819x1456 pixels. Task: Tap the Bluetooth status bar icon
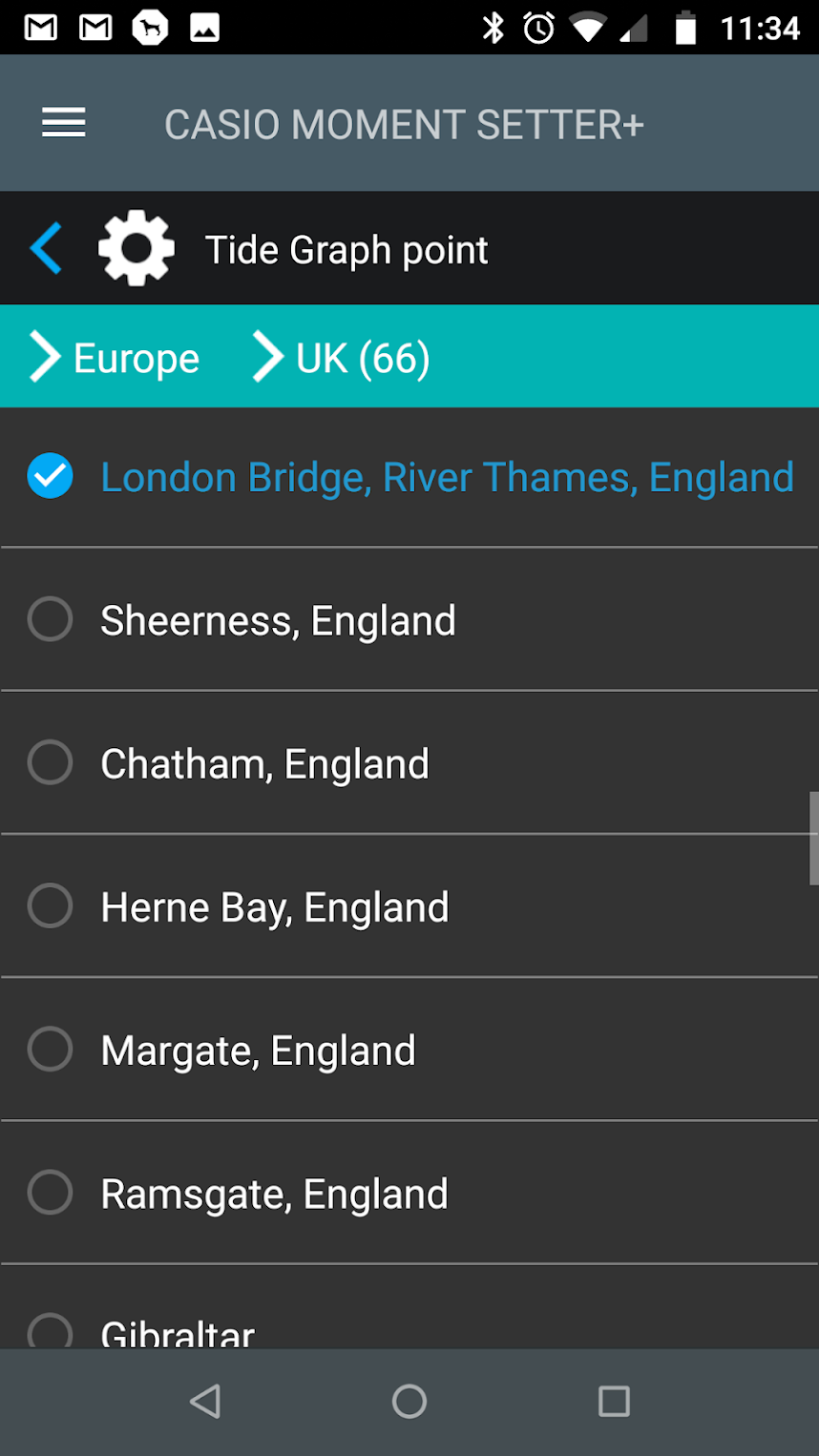pos(493,28)
